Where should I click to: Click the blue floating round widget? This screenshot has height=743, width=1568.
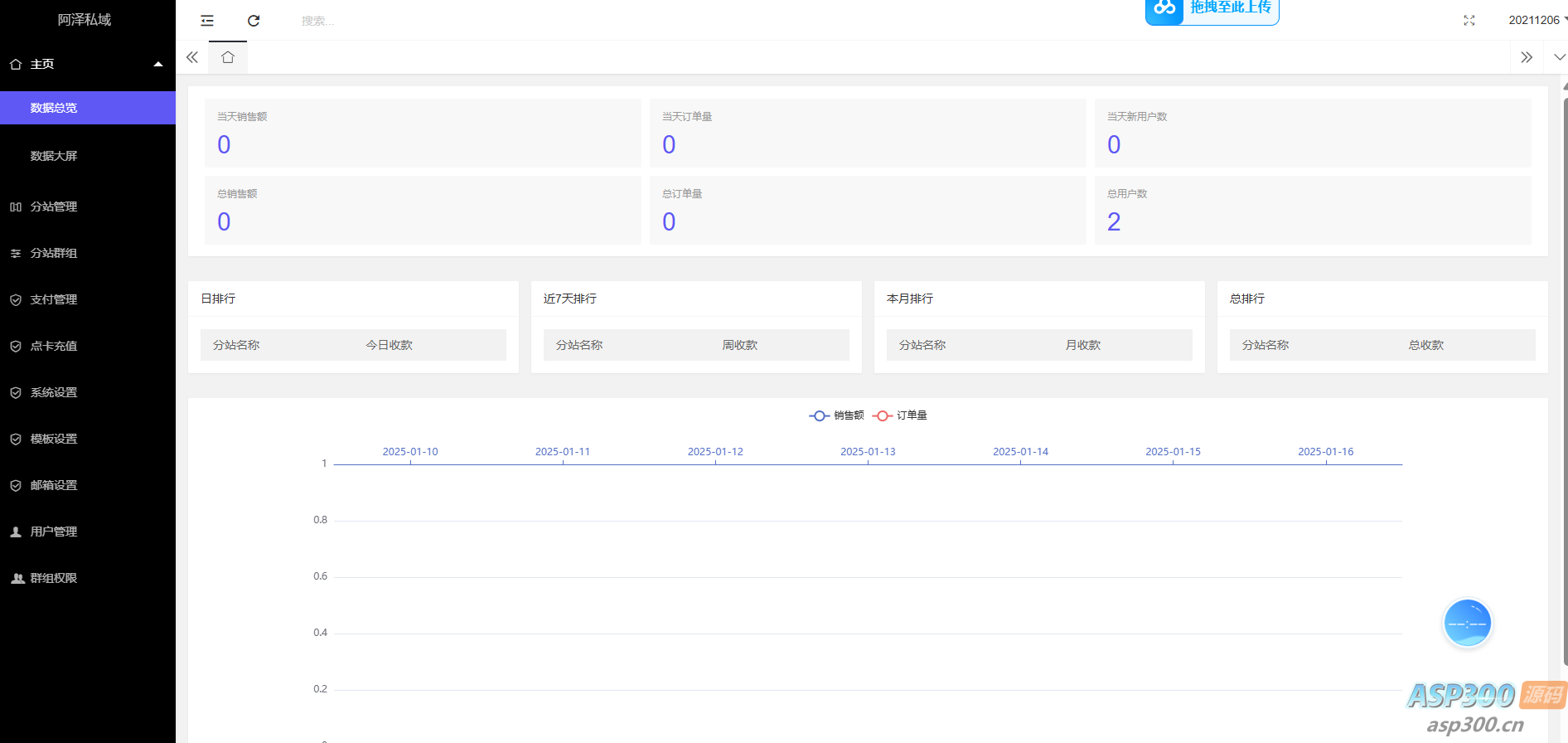point(1467,623)
